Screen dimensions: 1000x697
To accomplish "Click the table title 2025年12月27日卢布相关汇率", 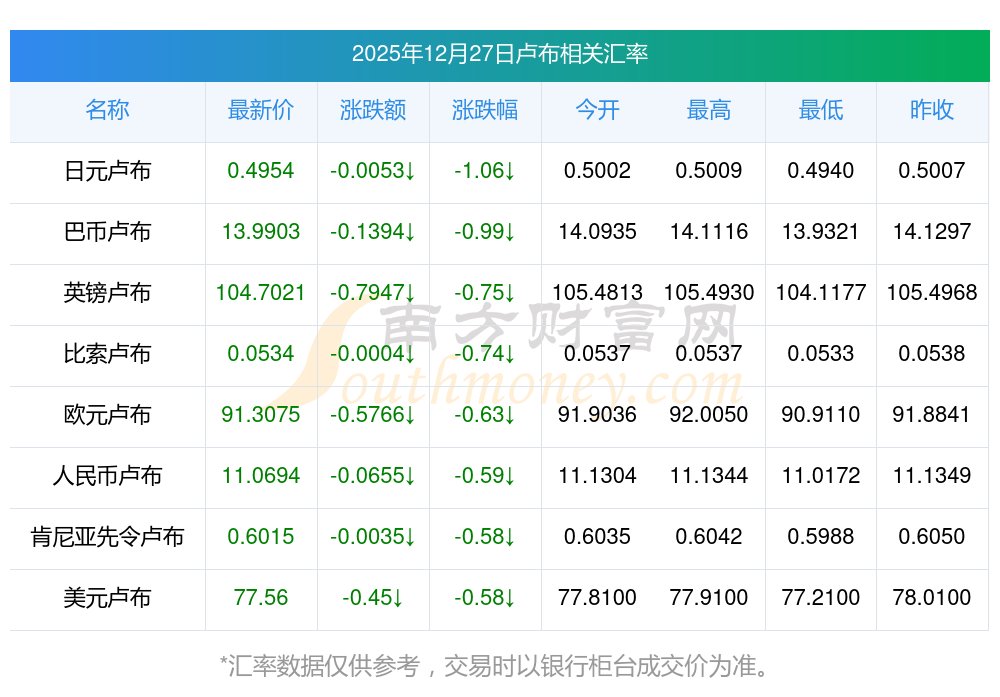I will pyautogui.click(x=499, y=54).
